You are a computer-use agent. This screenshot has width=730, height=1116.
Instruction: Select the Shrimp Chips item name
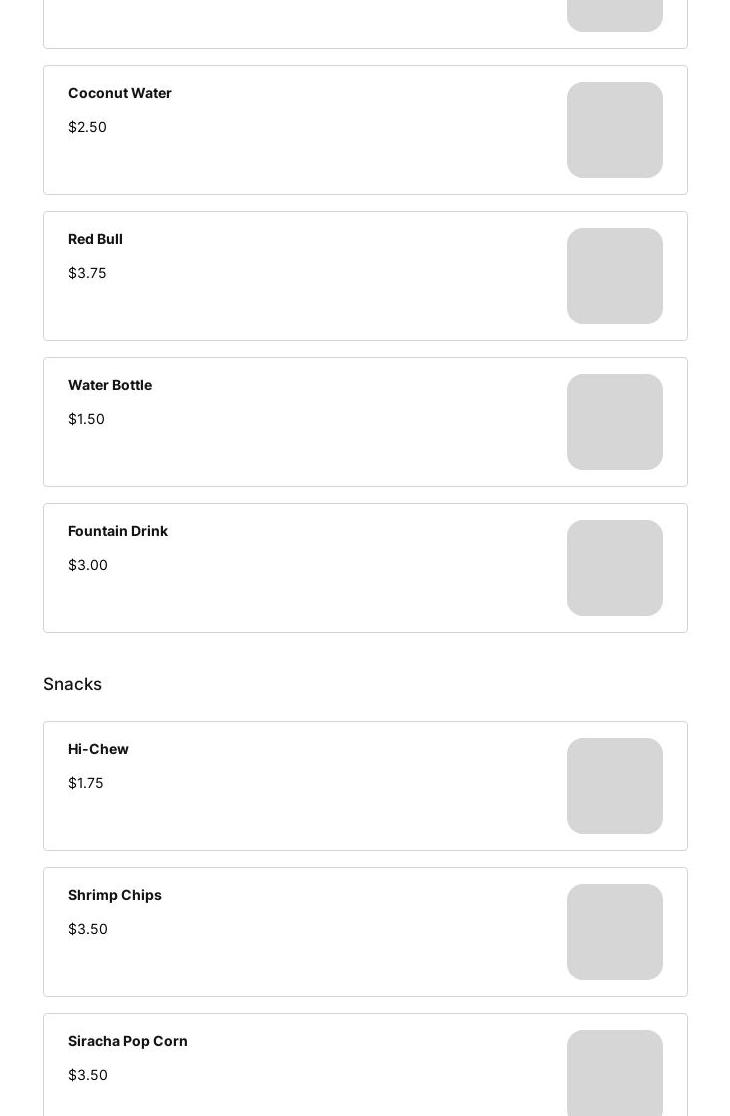click(115, 895)
